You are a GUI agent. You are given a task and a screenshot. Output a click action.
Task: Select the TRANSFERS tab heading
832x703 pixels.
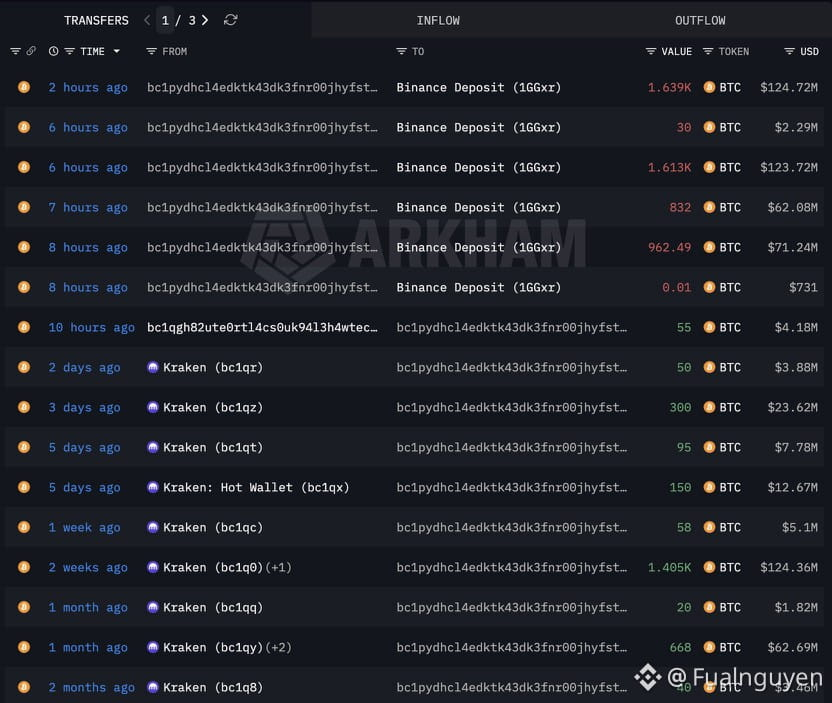96,20
